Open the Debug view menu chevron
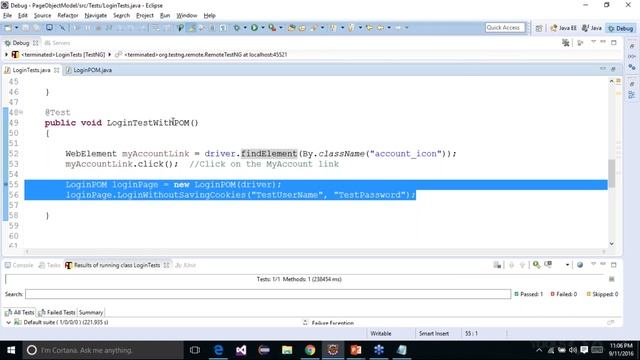Image resolution: width=640 pixels, height=360 pixels. (593, 42)
